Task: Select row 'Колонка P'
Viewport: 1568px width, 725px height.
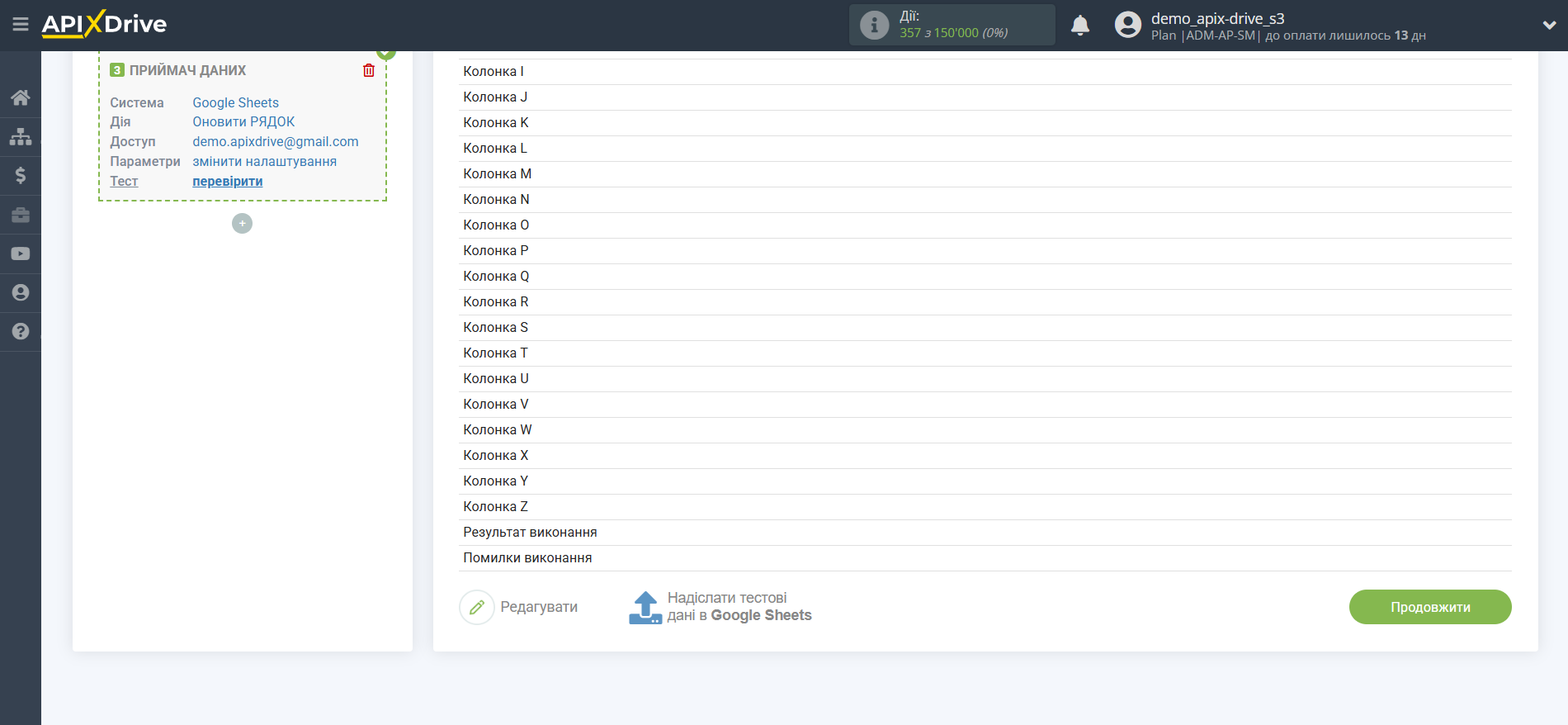Action: click(985, 251)
